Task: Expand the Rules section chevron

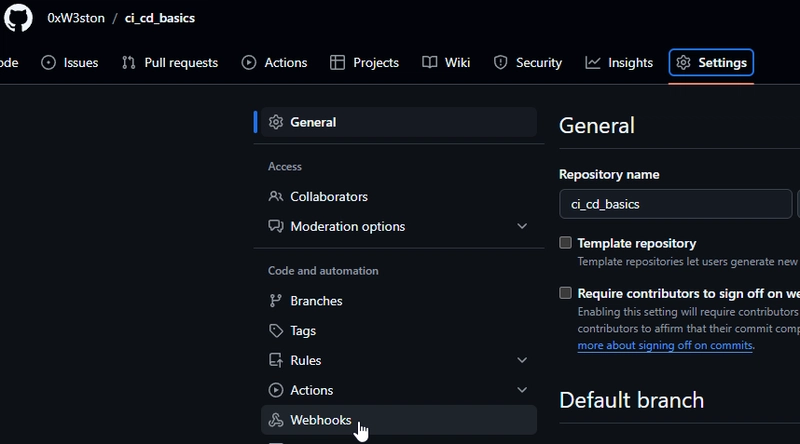Action: 521,360
